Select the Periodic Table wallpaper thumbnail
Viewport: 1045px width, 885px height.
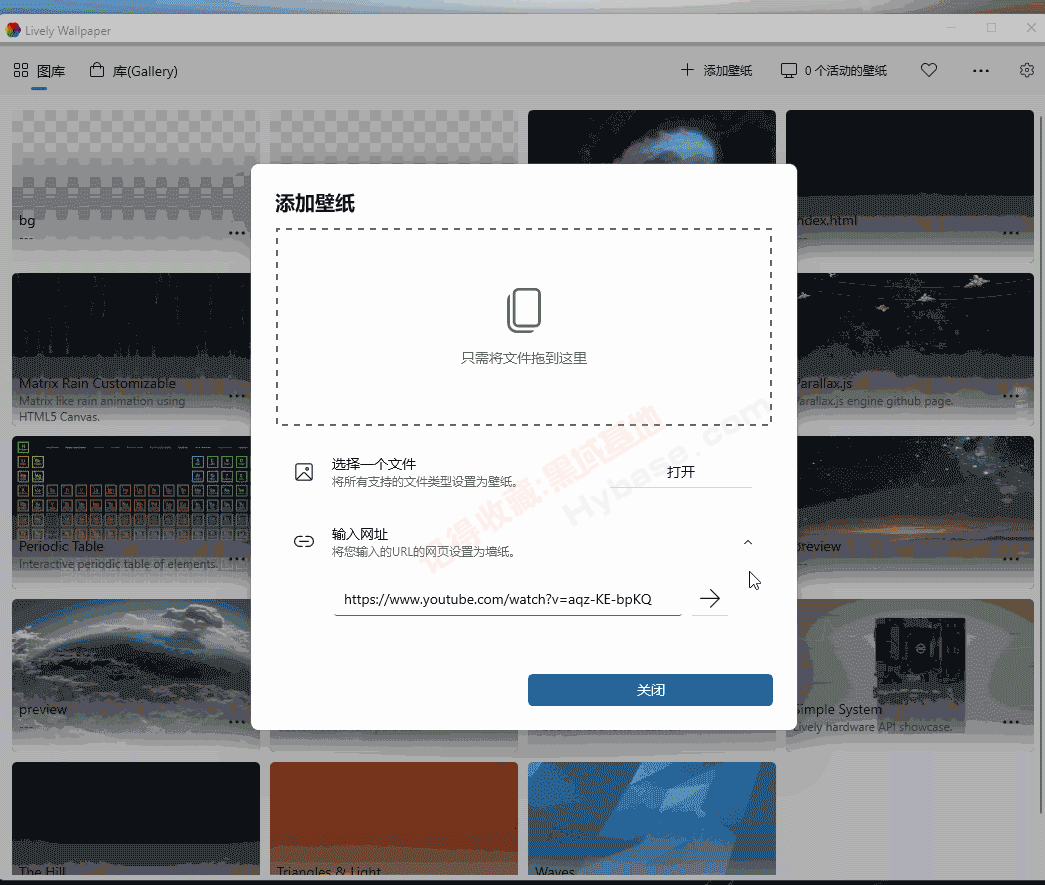(x=130, y=500)
